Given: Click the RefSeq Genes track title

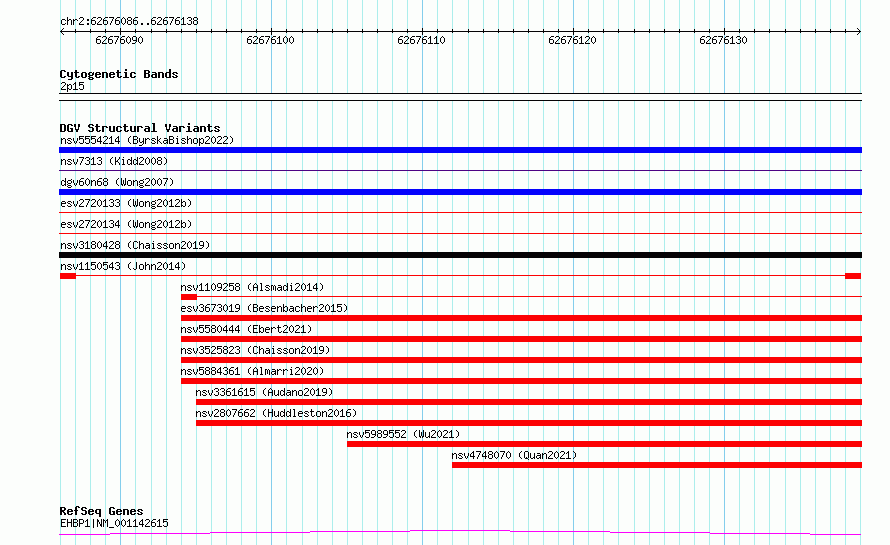Looking at the screenshot, I should pos(101,511).
